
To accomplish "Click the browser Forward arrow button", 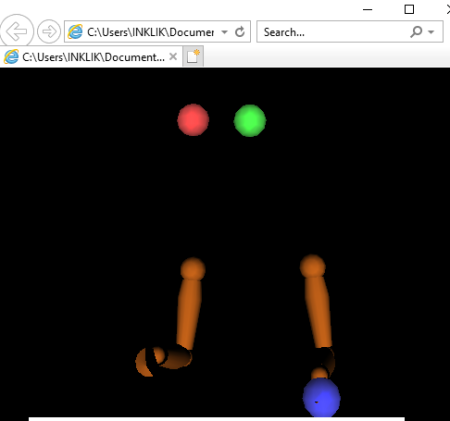I will click(49, 32).
